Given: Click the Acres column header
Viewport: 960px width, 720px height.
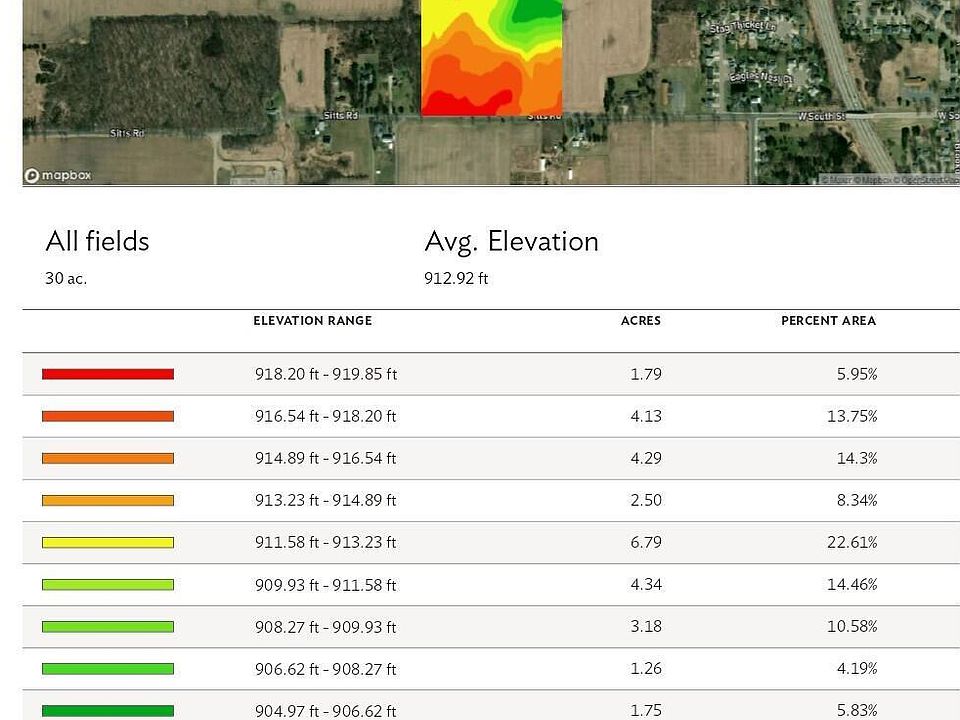Looking at the screenshot, I should coord(640,321).
